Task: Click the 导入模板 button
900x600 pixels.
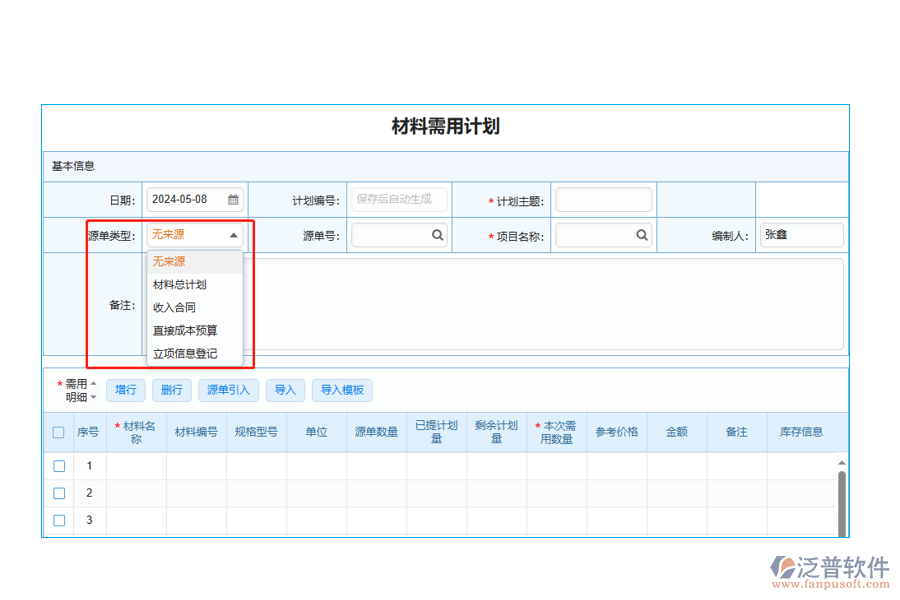Action: click(x=342, y=390)
